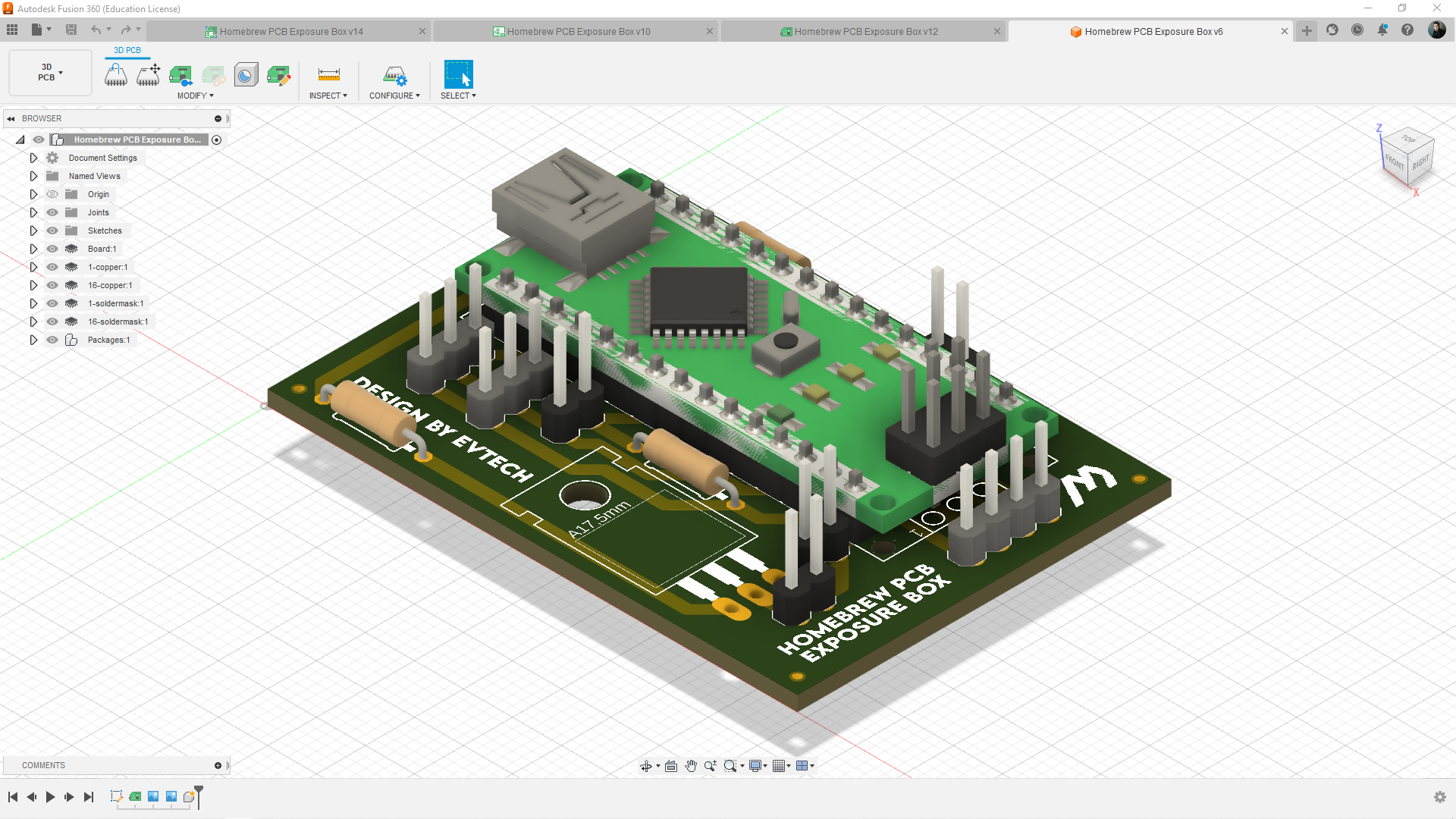Toggle visibility of Board:1
Image resolution: width=1456 pixels, height=819 pixels.
click(52, 249)
